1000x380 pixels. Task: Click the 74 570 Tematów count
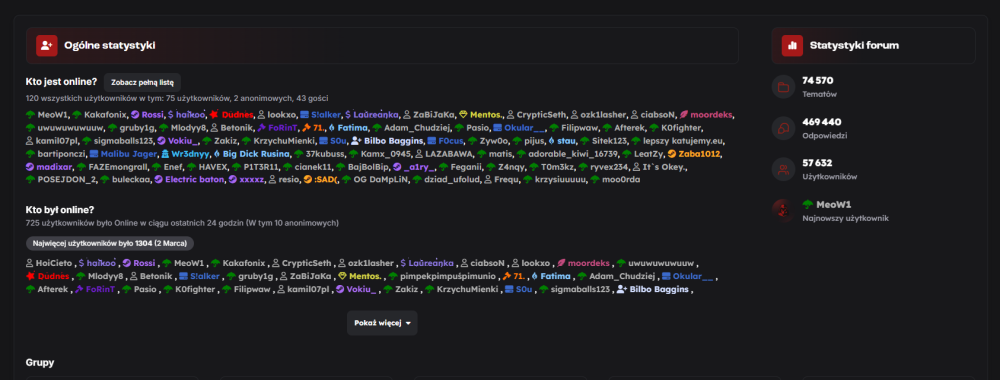pos(818,81)
